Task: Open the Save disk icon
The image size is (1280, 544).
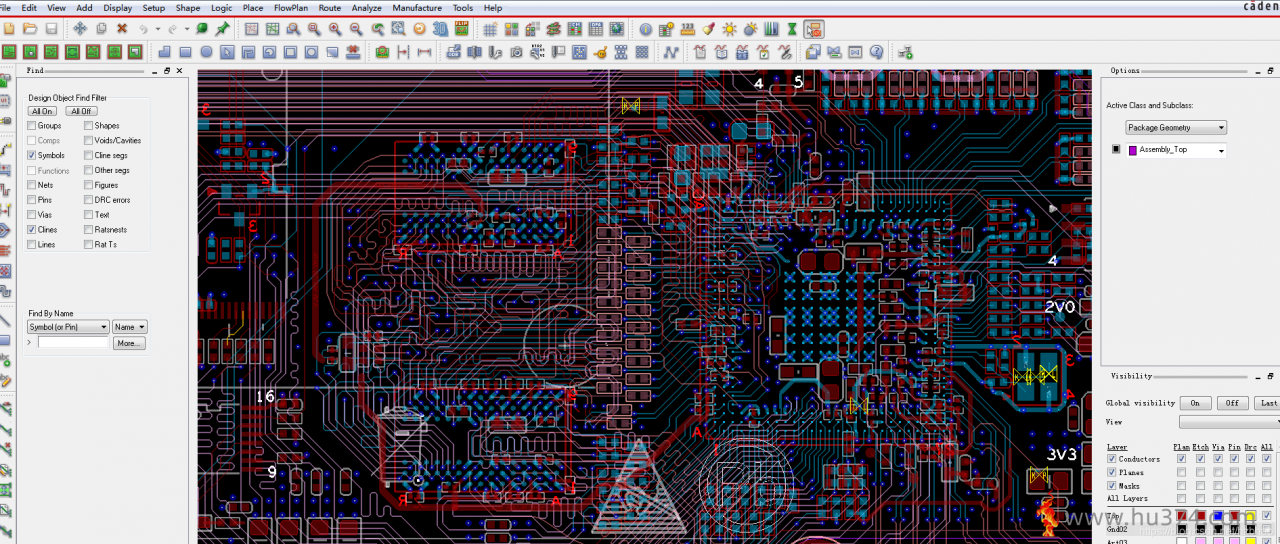Action: (x=51, y=29)
